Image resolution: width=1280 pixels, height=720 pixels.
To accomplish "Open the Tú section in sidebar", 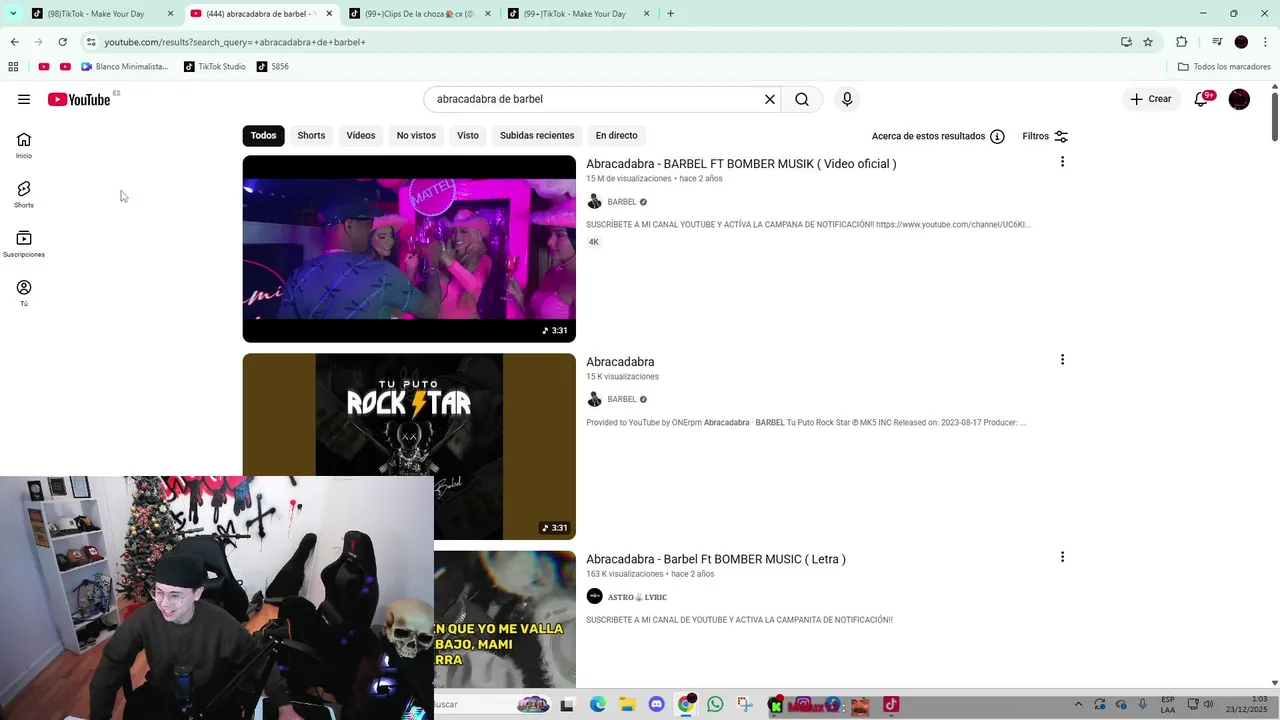I will tap(24, 293).
